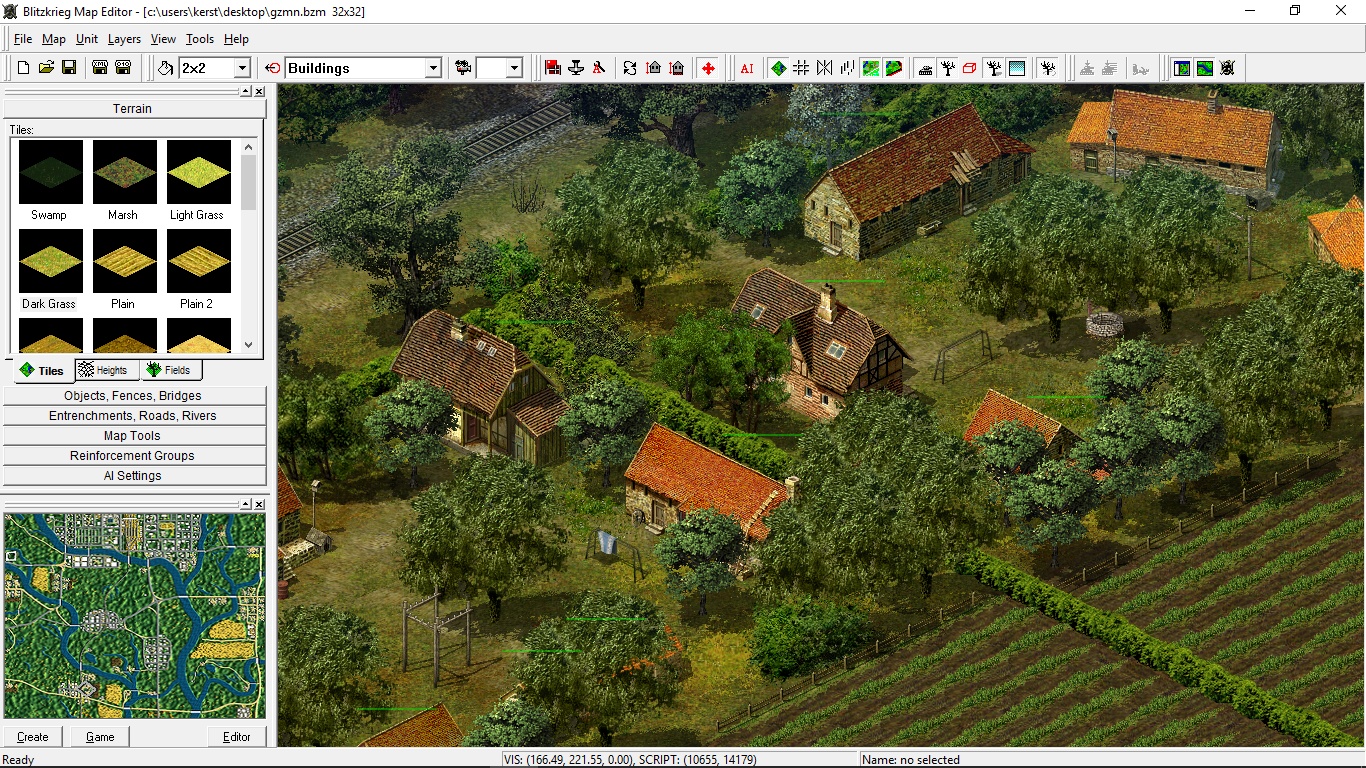Viewport: 1366px width, 768px height.
Task: Toggle the bare tree objects icon
Action: coord(948,68)
